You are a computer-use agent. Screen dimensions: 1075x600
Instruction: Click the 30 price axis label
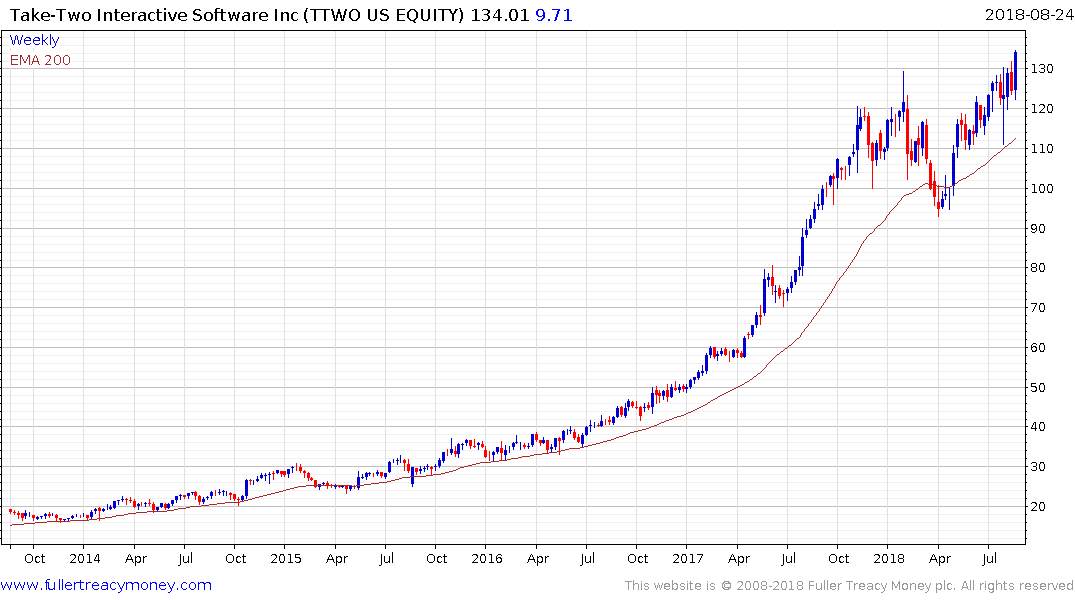[1038, 467]
